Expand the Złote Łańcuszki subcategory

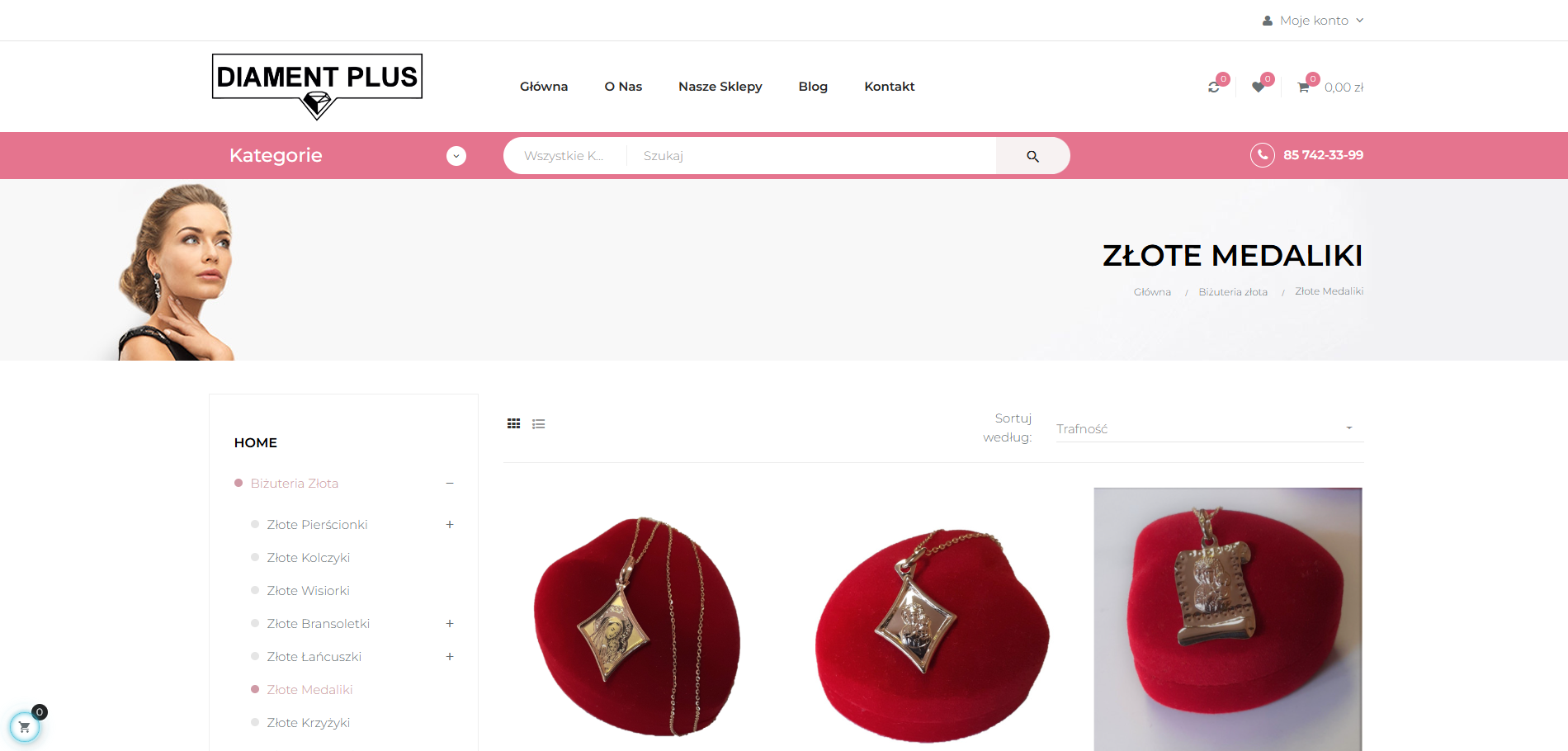(450, 657)
